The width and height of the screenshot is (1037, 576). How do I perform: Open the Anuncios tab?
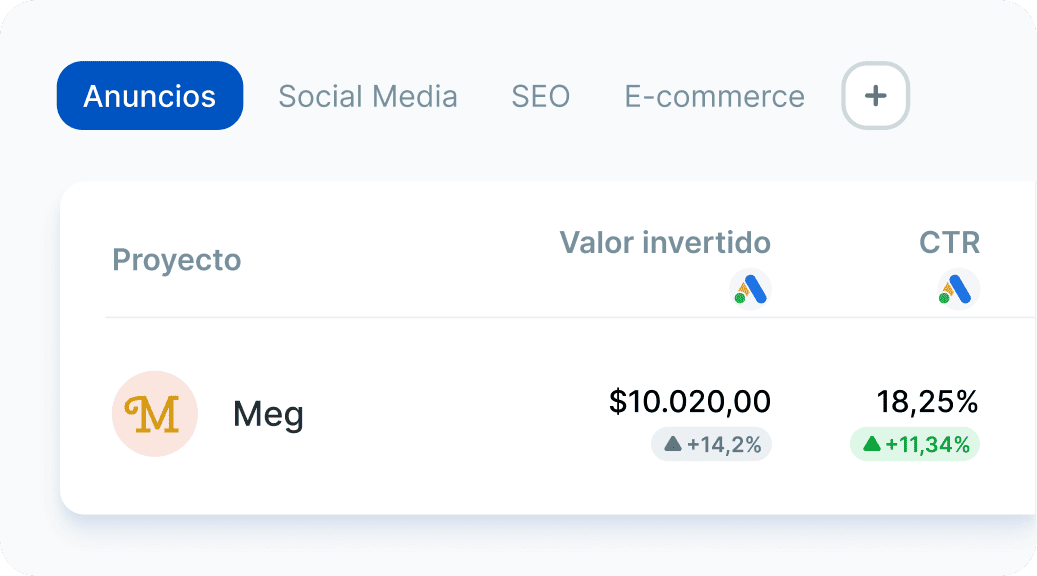150,96
